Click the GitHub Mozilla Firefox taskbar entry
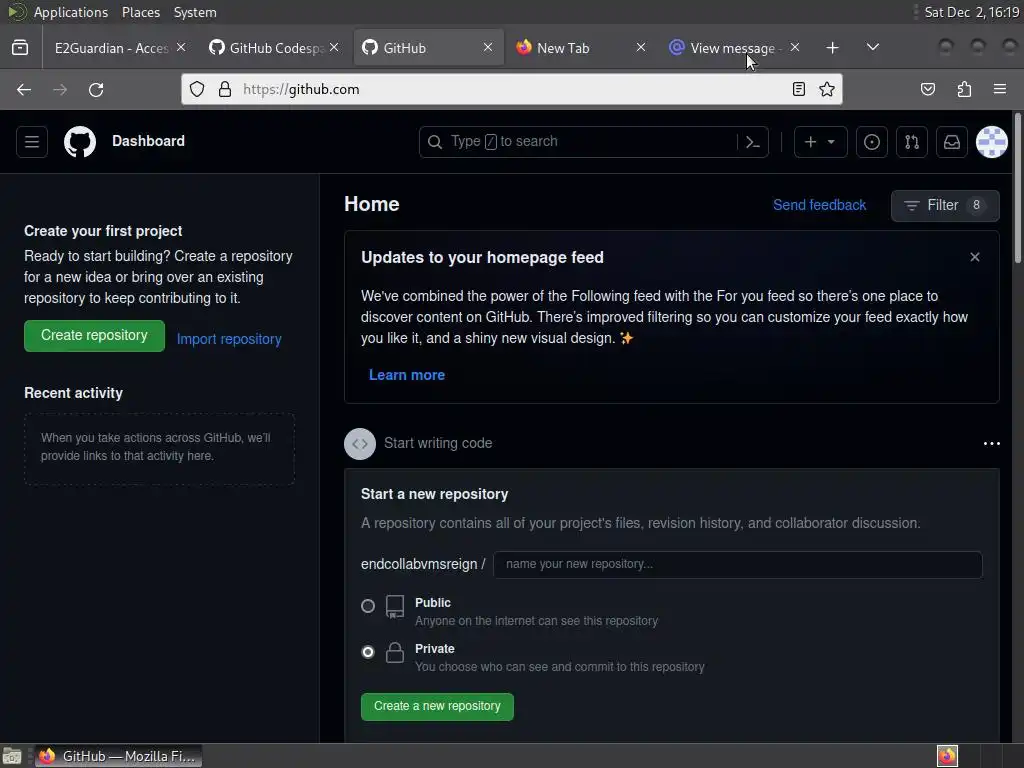Screen dimensions: 1024x768 118,756
